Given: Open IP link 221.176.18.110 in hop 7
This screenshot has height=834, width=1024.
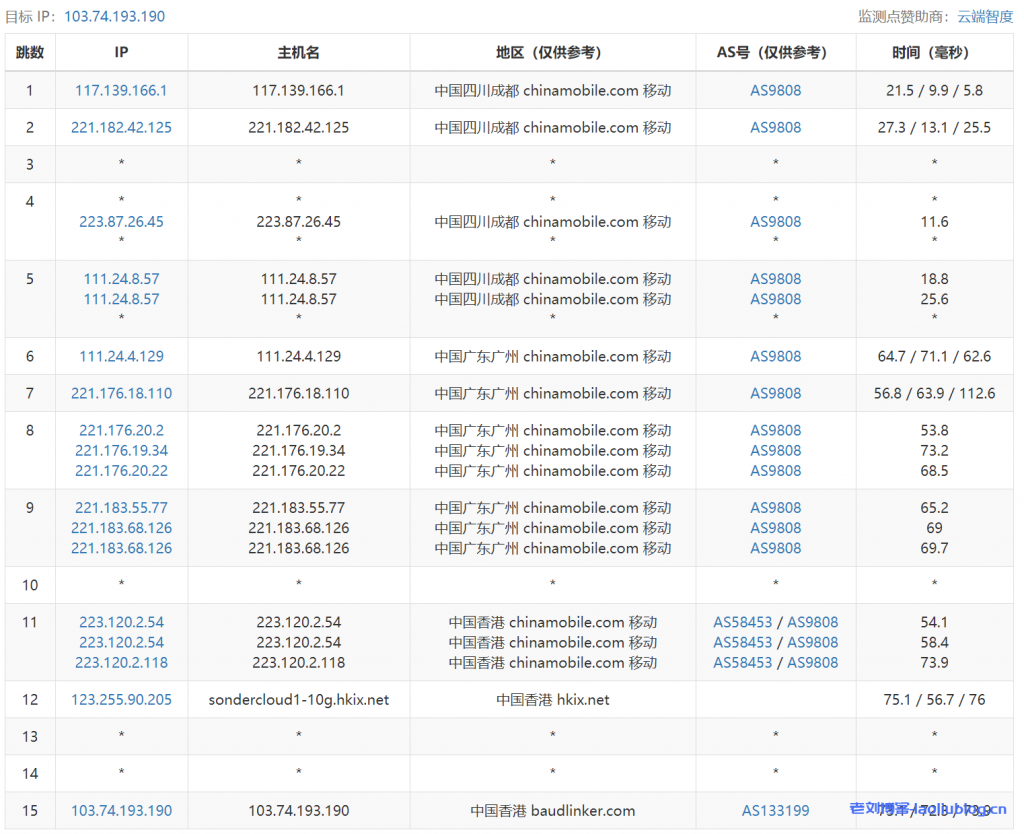Looking at the screenshot, I should 121,393.
